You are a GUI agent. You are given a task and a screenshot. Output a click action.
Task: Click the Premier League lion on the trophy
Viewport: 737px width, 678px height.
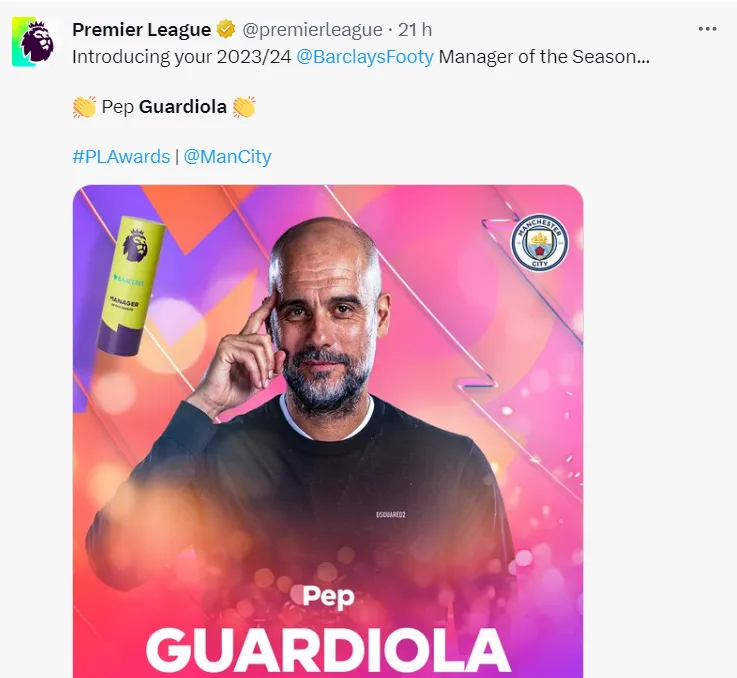(136, 246)
